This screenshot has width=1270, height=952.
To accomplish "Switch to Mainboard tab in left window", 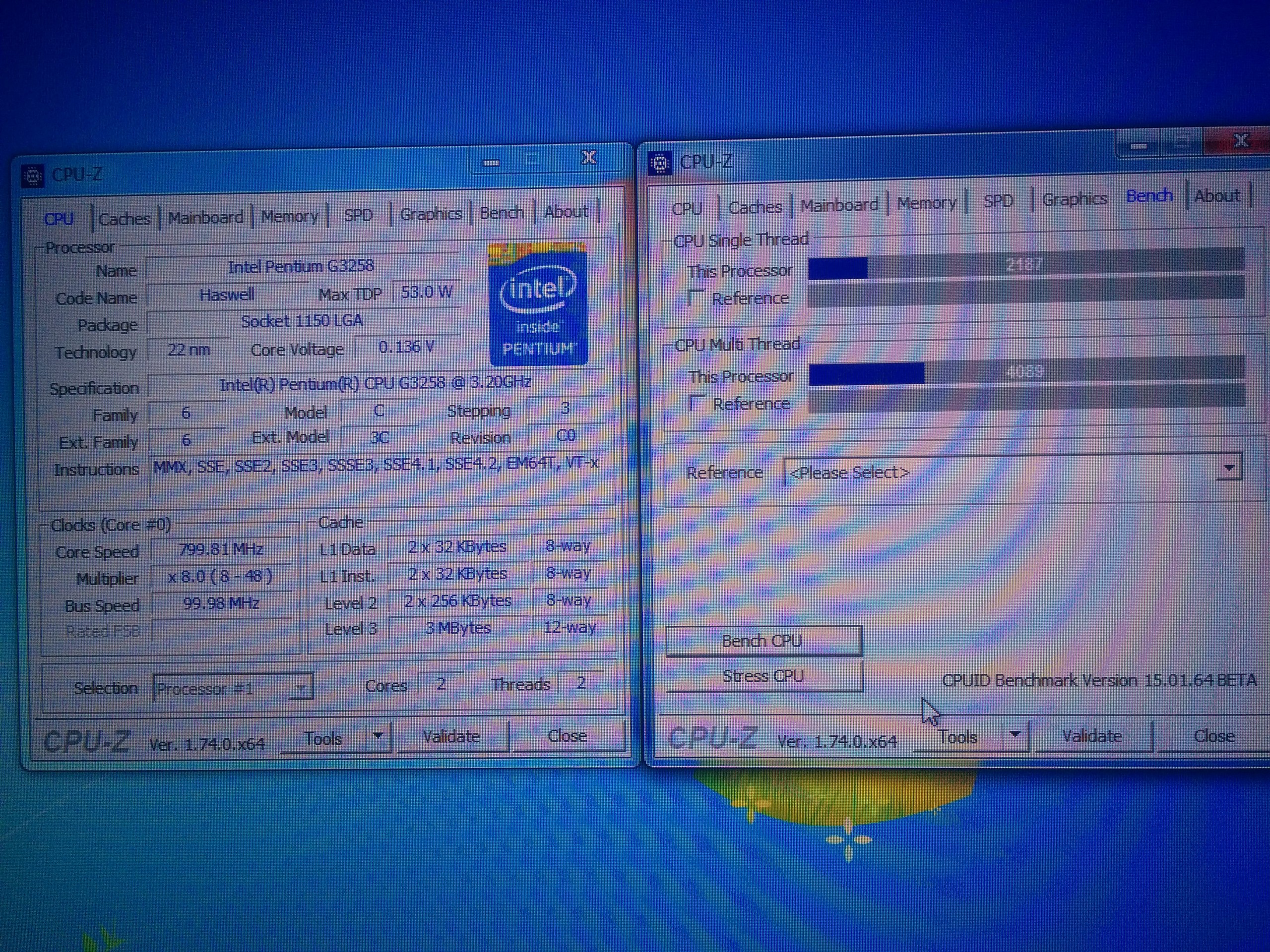I will pos(205,218).
